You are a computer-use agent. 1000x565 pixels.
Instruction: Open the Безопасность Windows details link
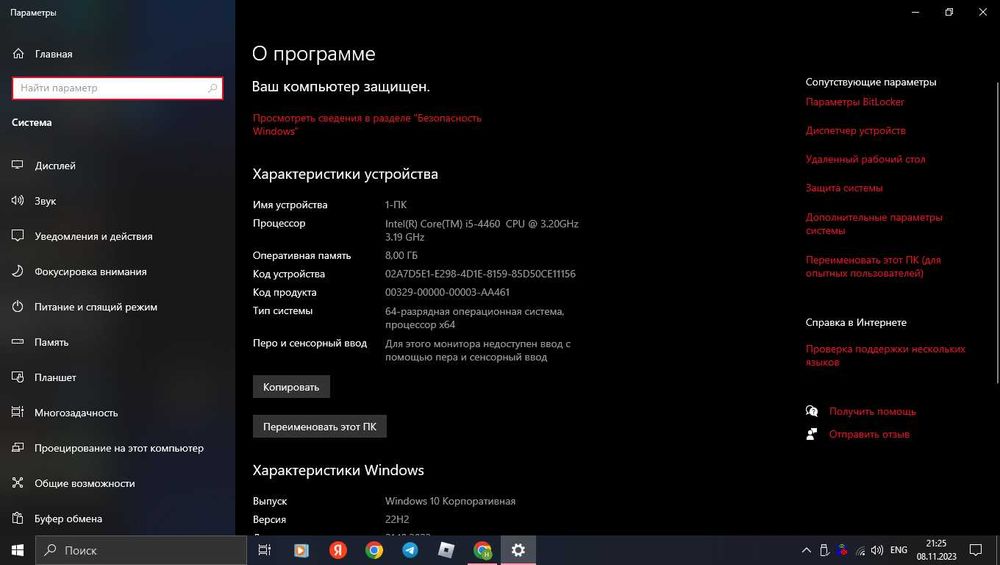click(367, 124)
